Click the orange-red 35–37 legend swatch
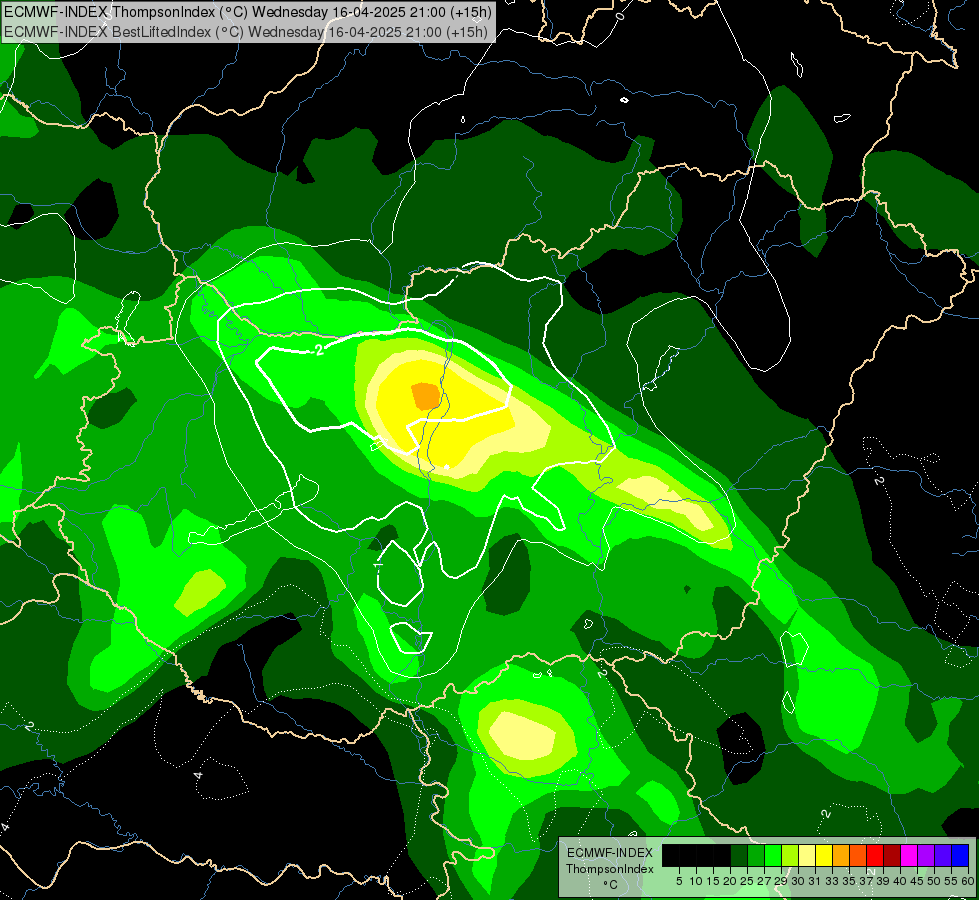 [858, 855]
